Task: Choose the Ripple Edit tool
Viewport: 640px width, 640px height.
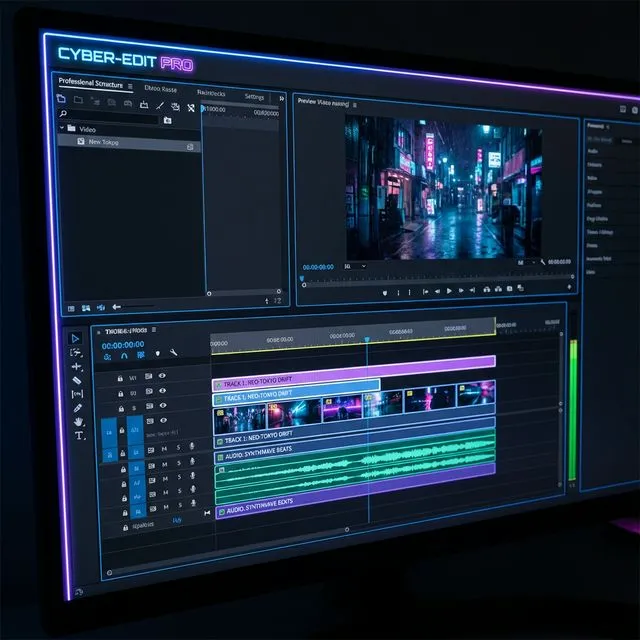Action: (76, 367)
